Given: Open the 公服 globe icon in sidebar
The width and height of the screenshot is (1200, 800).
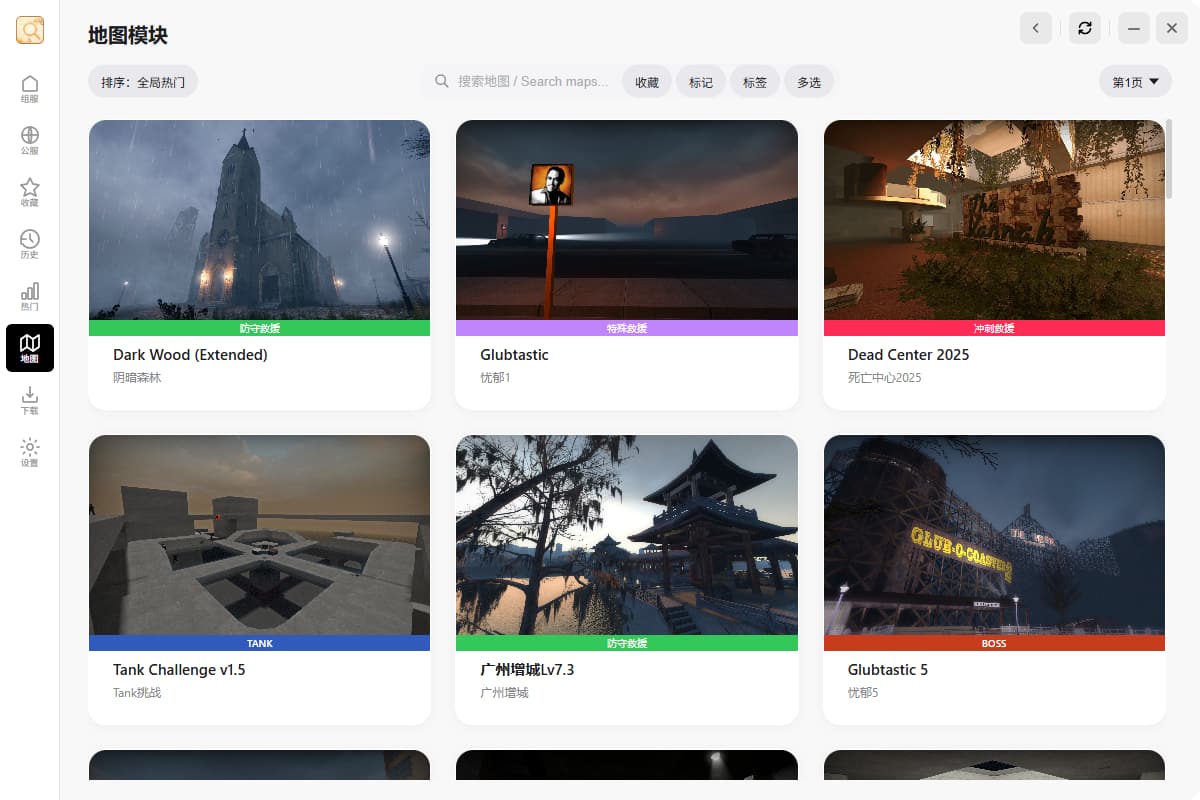Looking at the screenshot, I should (30, 140).
